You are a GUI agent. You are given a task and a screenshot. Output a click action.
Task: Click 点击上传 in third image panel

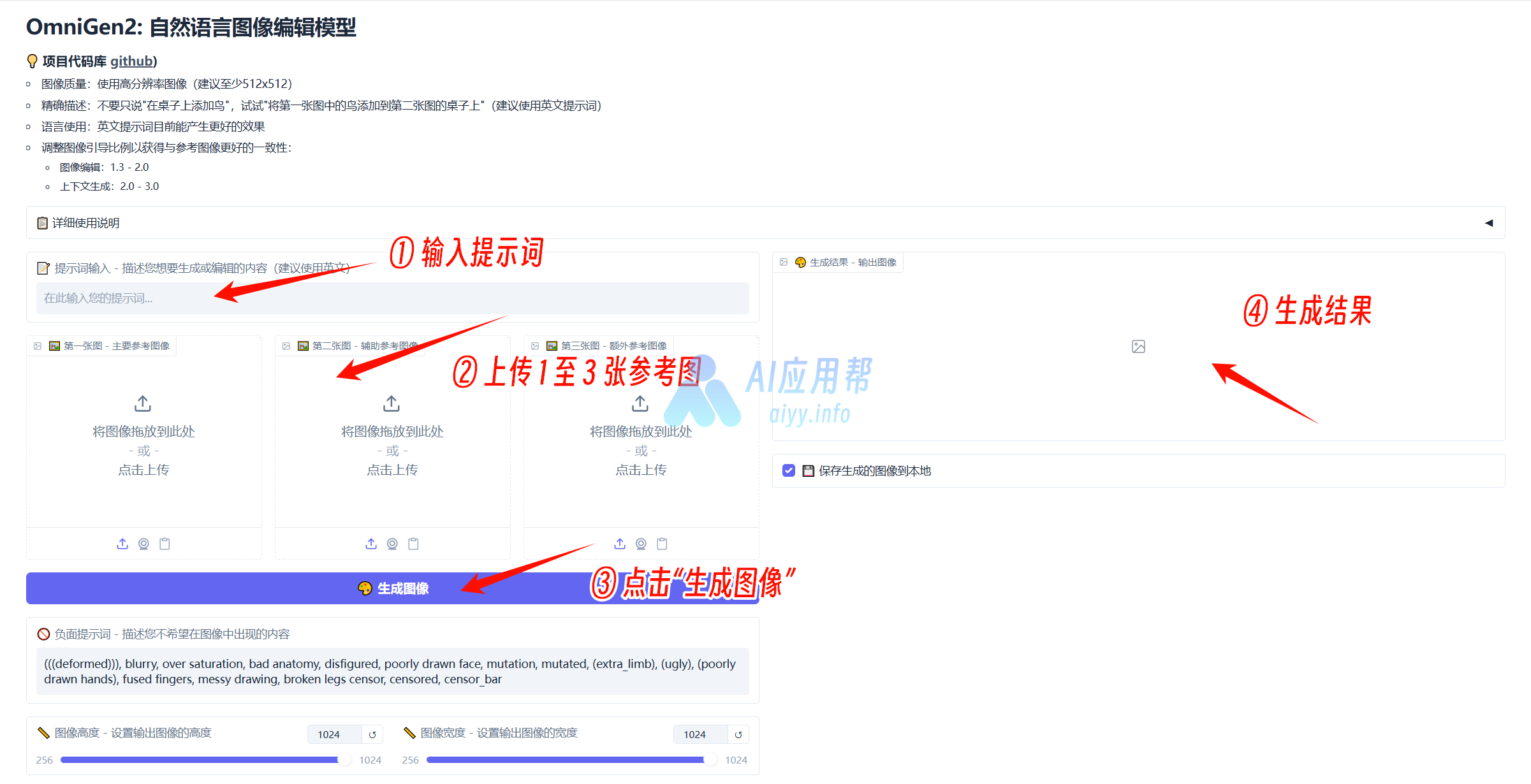coord(641,470)
